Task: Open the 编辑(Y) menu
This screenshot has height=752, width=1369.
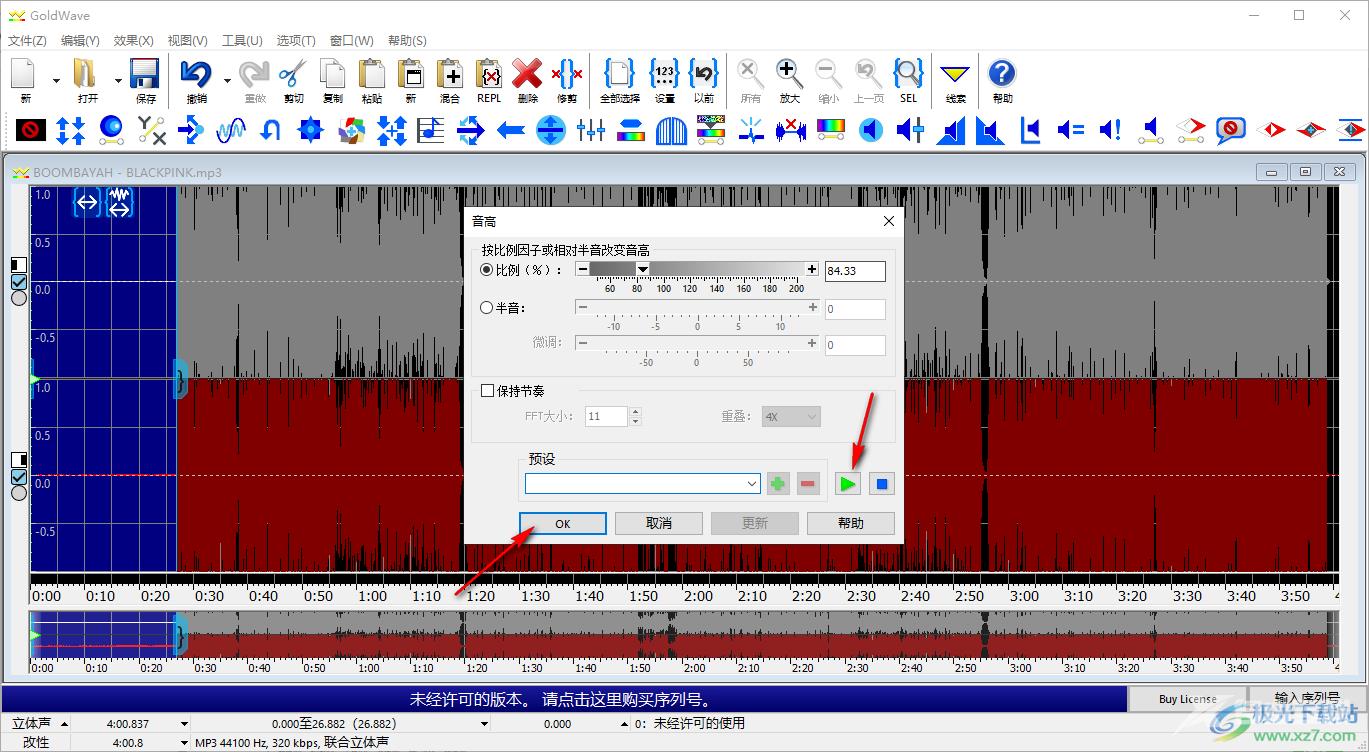Action: (80, 41)
